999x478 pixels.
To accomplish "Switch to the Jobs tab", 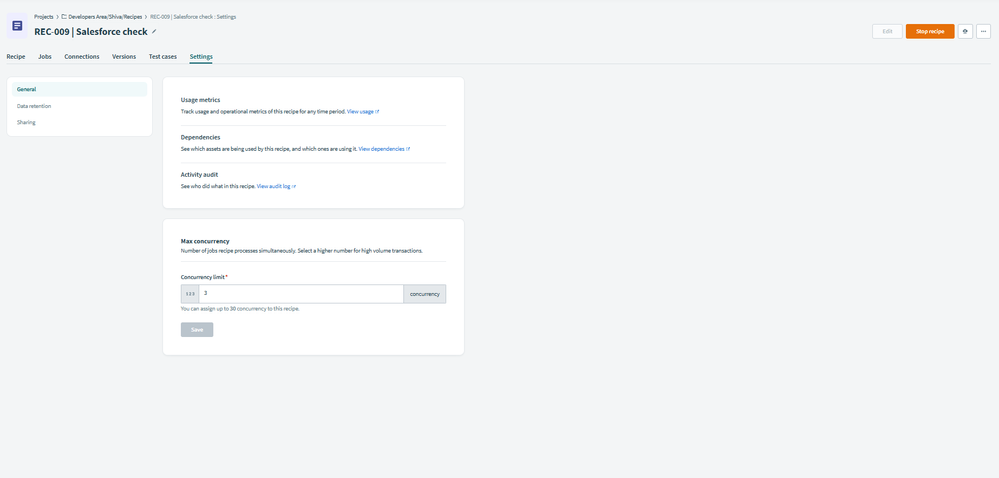I will click(45, 57).
